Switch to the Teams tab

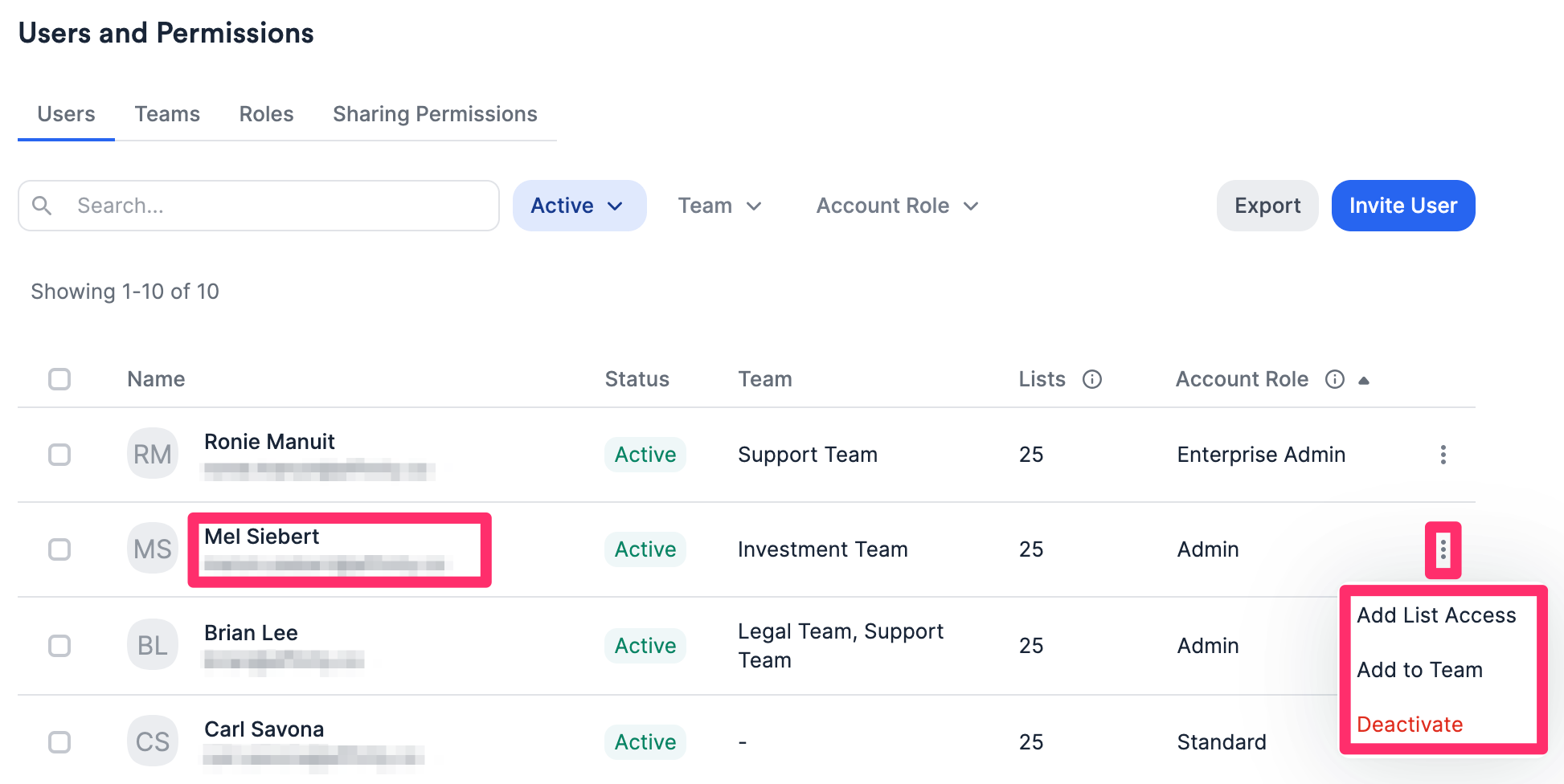[x=167, y=114]
